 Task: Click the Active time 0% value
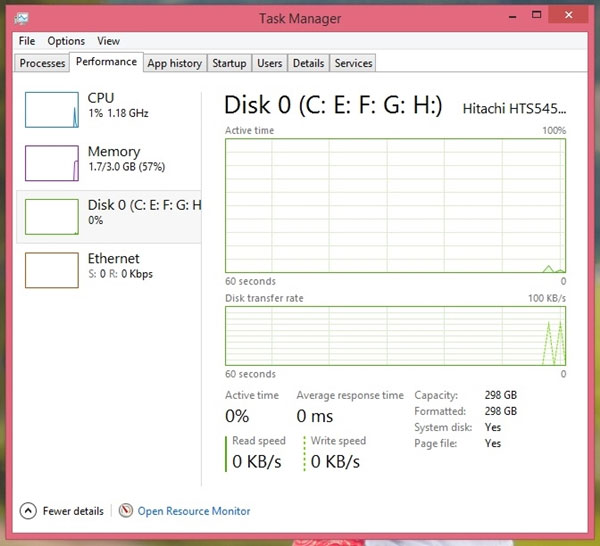237,416
